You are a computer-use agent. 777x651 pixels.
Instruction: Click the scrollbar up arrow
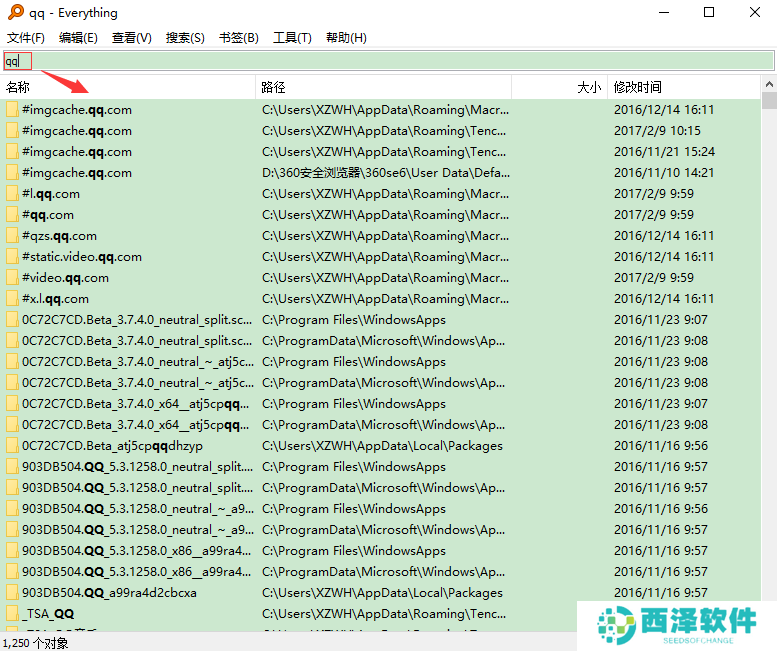769,84
